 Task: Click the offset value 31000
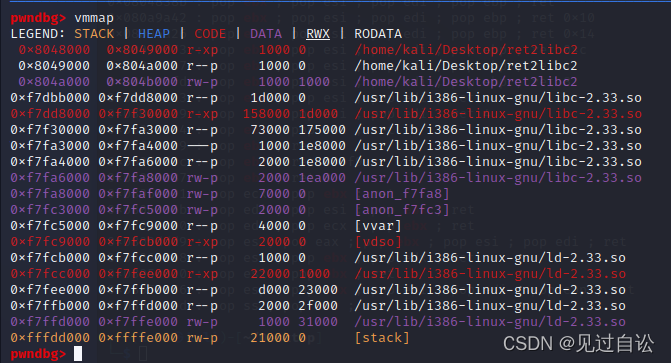pos(318,322)
